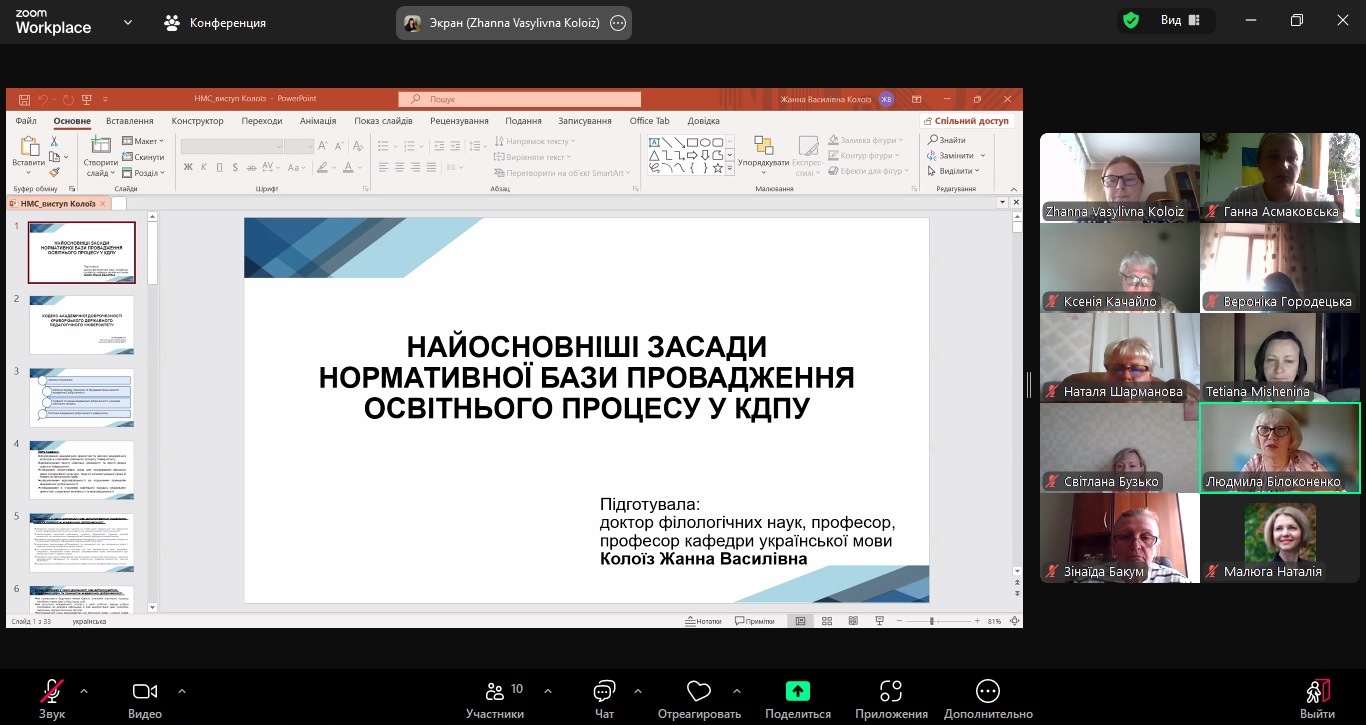Switch to slide sorter view icon
Viewport: 1366px width, 725px height.
826,621
